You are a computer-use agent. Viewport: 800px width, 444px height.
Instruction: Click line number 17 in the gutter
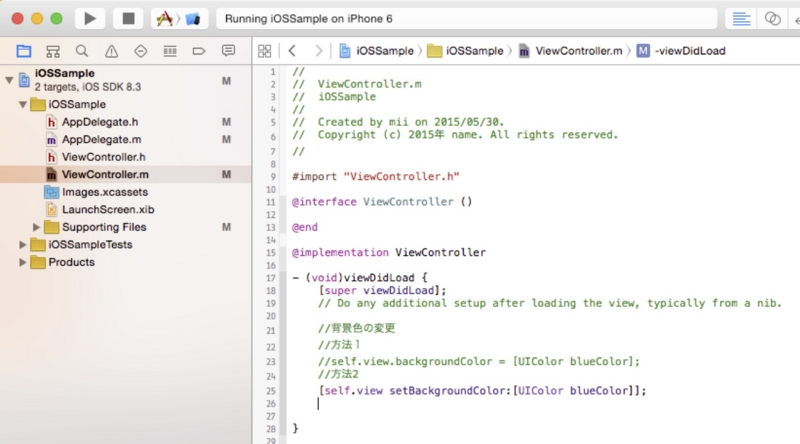(x=270, y=278)
